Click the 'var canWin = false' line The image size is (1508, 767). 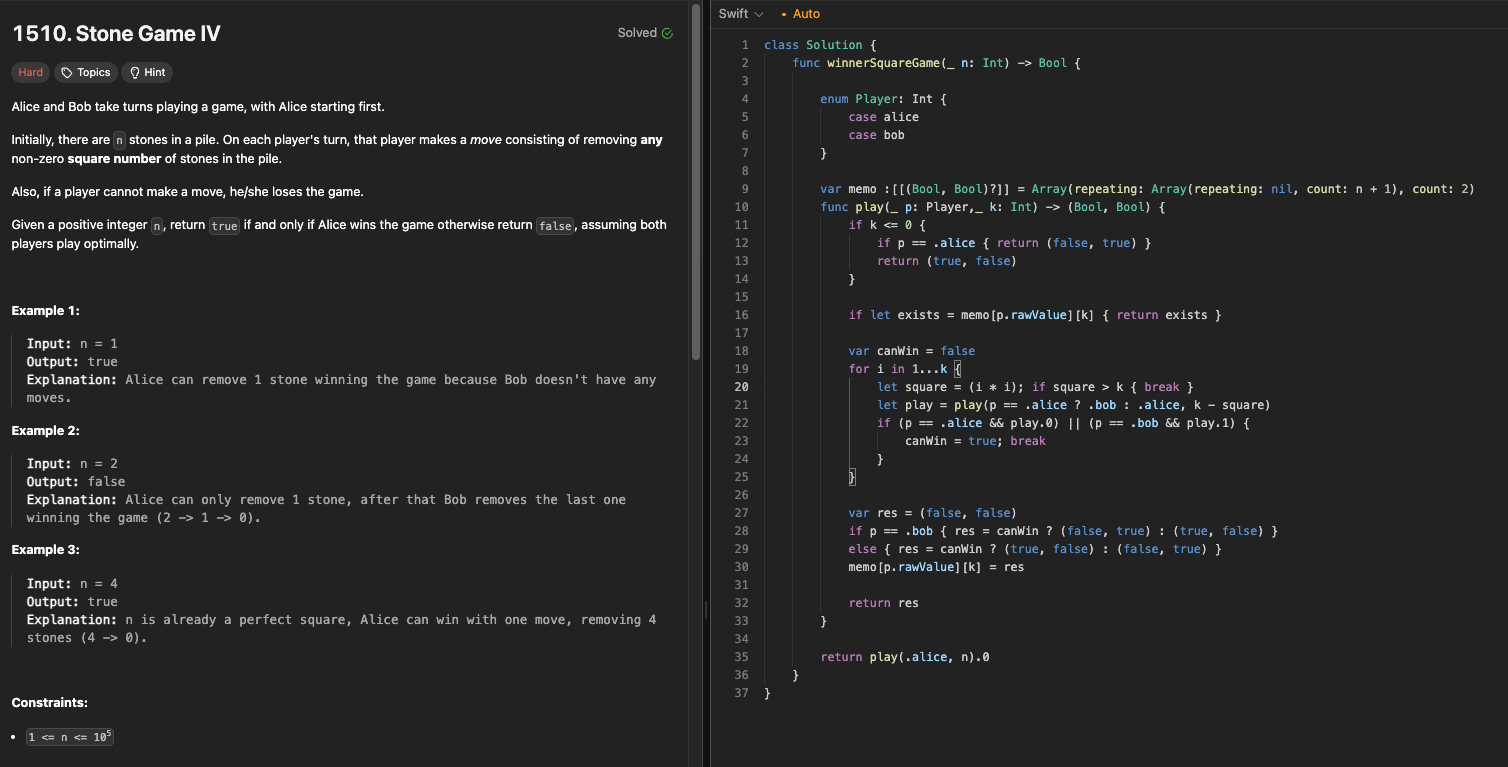click(x=911, y=351)
